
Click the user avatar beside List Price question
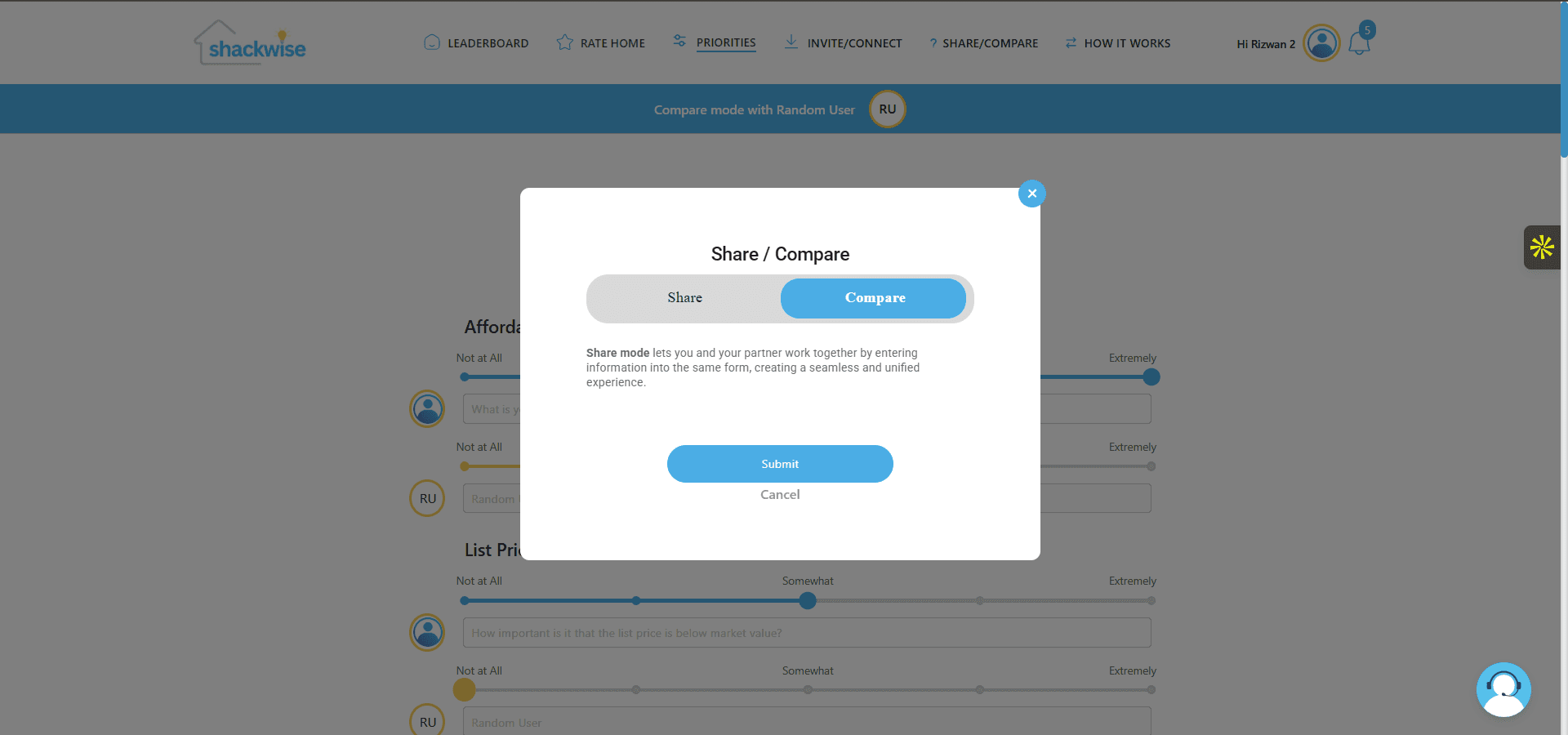(427, 632)
